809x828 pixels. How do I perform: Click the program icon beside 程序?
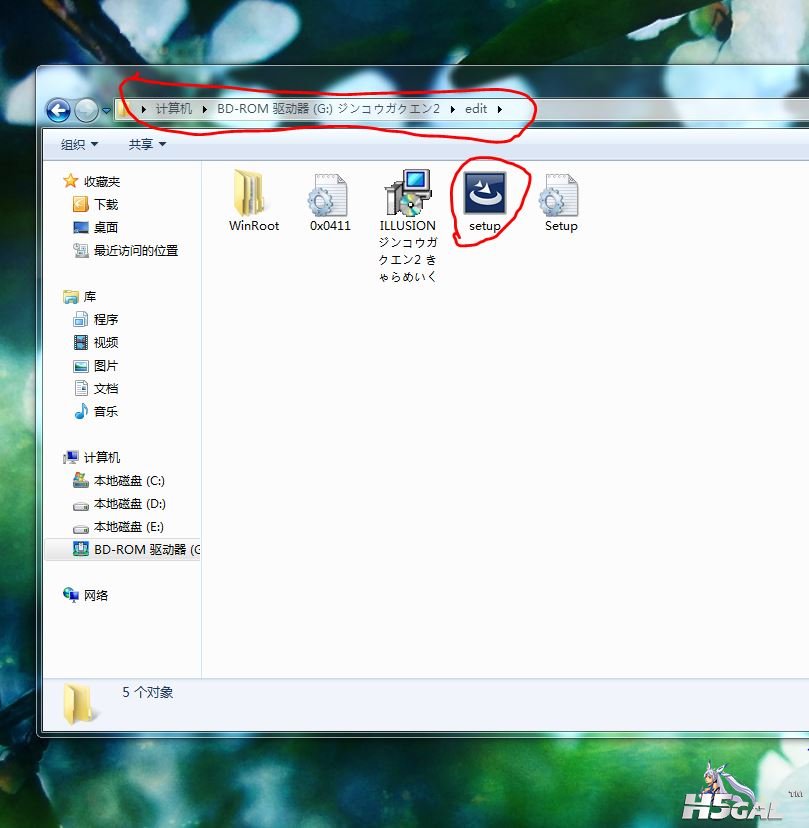click(x=81, y=319)
